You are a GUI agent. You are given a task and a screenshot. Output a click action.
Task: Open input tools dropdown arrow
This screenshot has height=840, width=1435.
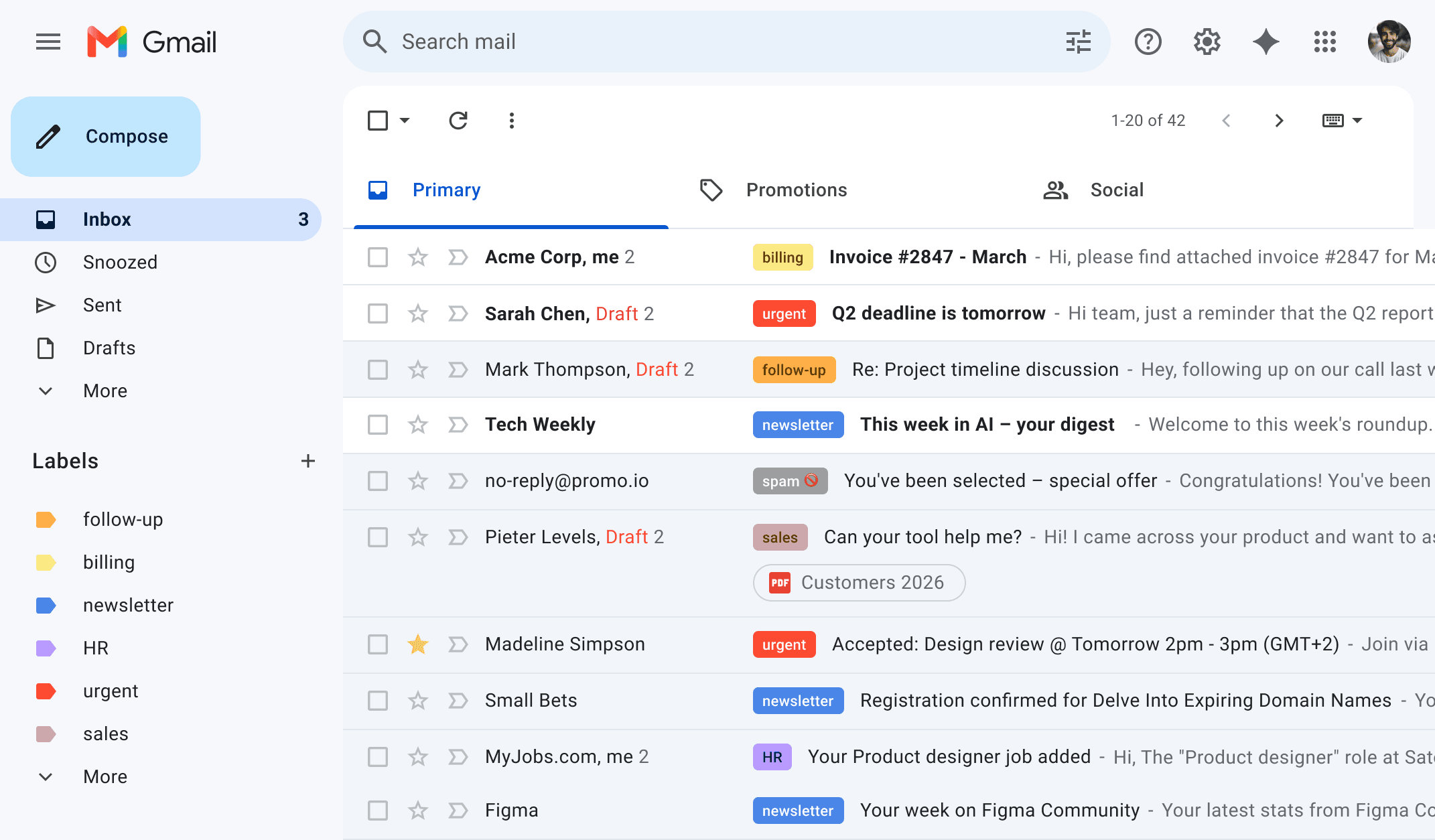(x=1357, y=121)
